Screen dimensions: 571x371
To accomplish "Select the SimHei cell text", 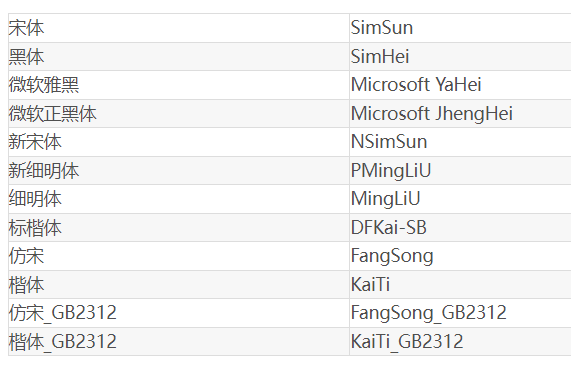I will [x=380, y=57].
